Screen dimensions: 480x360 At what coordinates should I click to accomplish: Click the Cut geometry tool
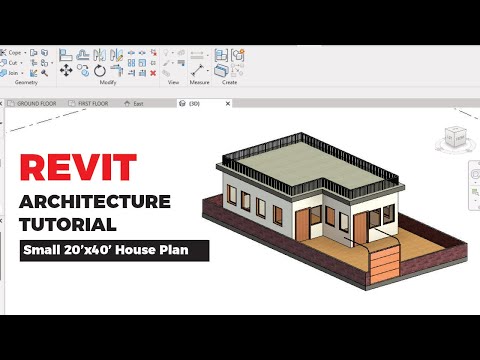pos(9,63)
